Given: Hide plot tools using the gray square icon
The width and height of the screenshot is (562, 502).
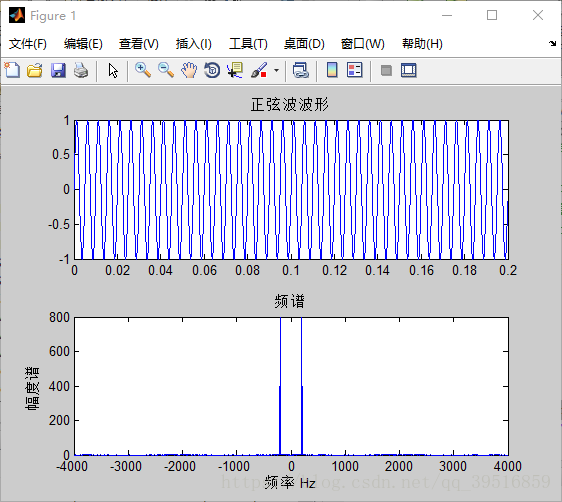Looking at the screenshot, I should tap(386, 70).
